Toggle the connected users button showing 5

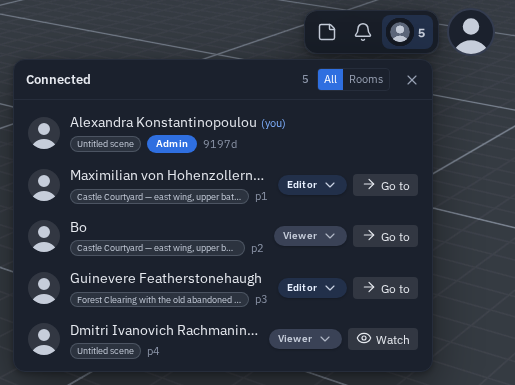pos(407,32)
